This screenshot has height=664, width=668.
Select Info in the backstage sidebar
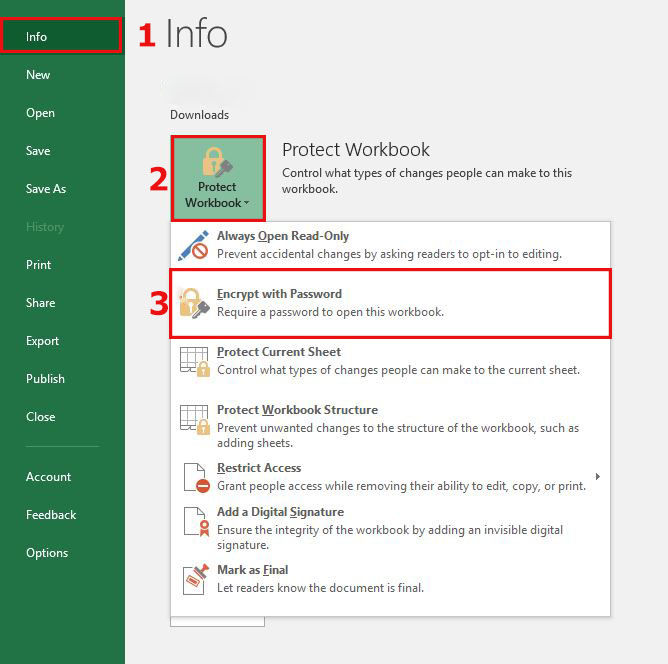37,37
